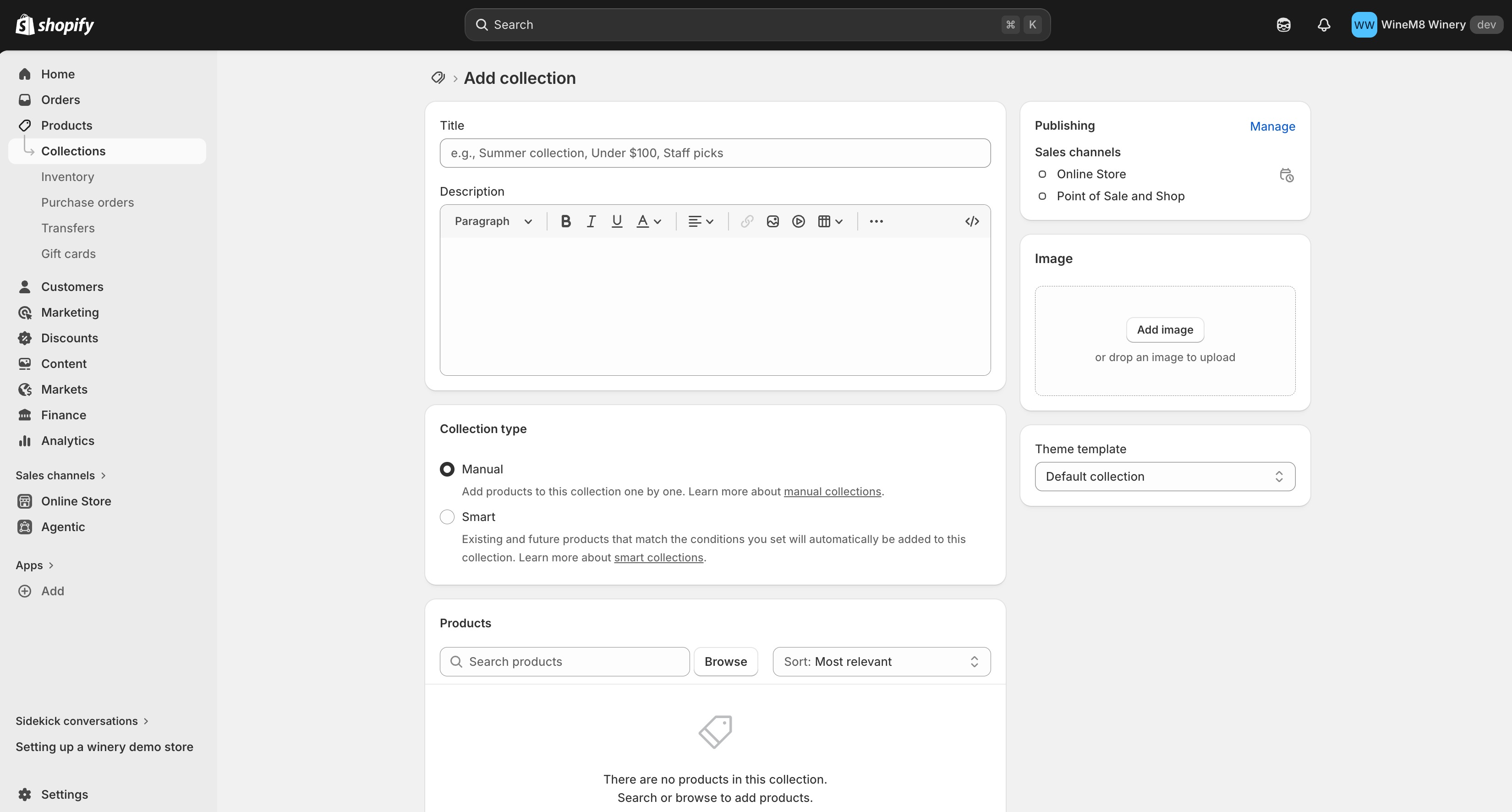
Task: Go to Transfers page
Action: [68, 228]
